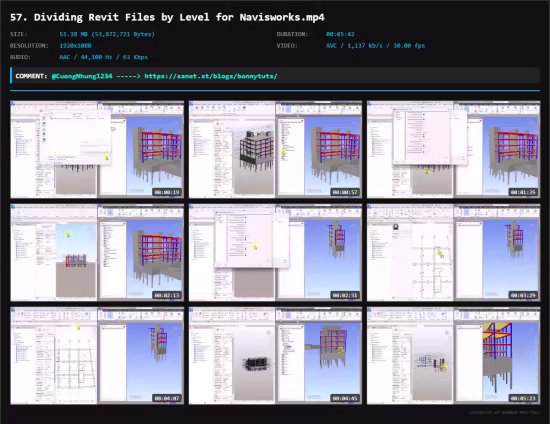Click the "DURATION:" label
The height and width of the screenshot is (424, 550).
[x=292, y=34]
